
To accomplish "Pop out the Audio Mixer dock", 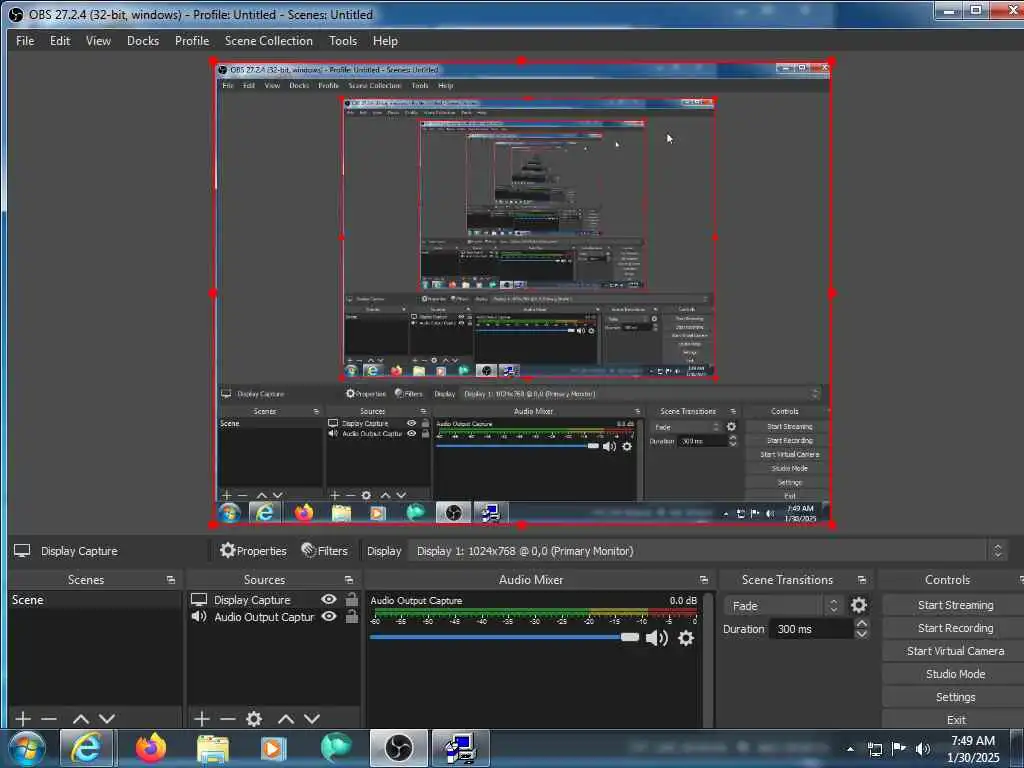I will pyautogui.click(x=703, y=580).
